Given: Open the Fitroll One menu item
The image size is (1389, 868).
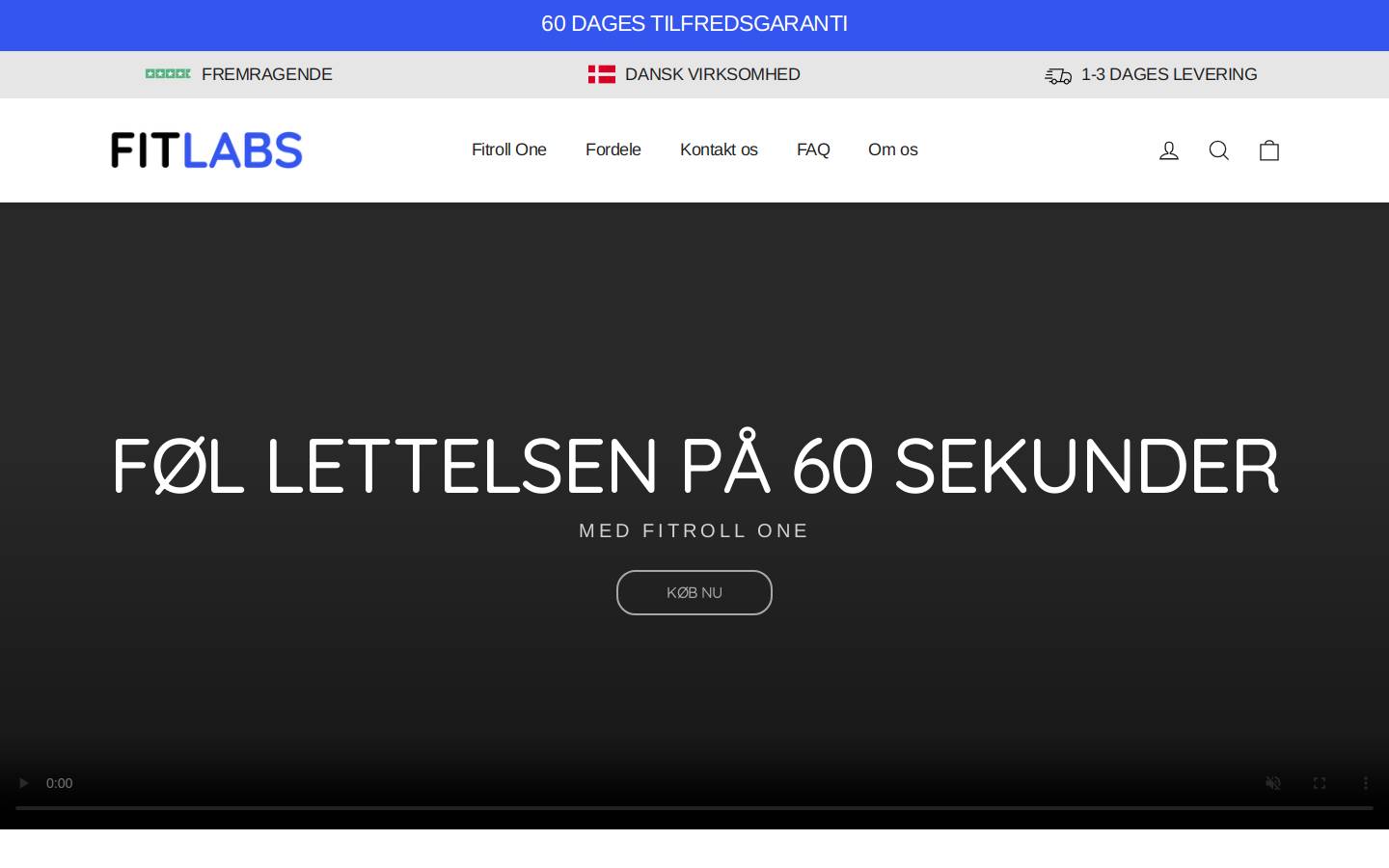Looking at the screenshot, I should click(509, 149).
